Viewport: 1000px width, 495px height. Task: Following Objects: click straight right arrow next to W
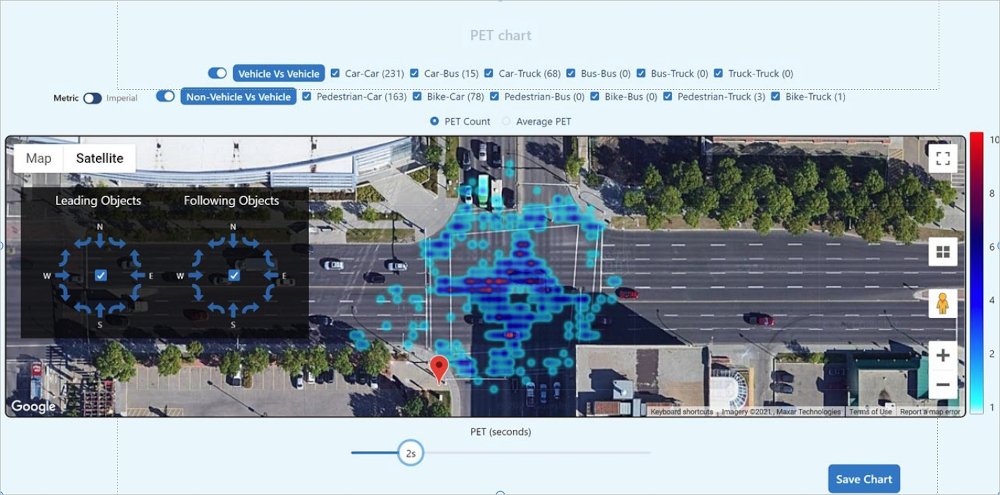(x=195, y=275)
